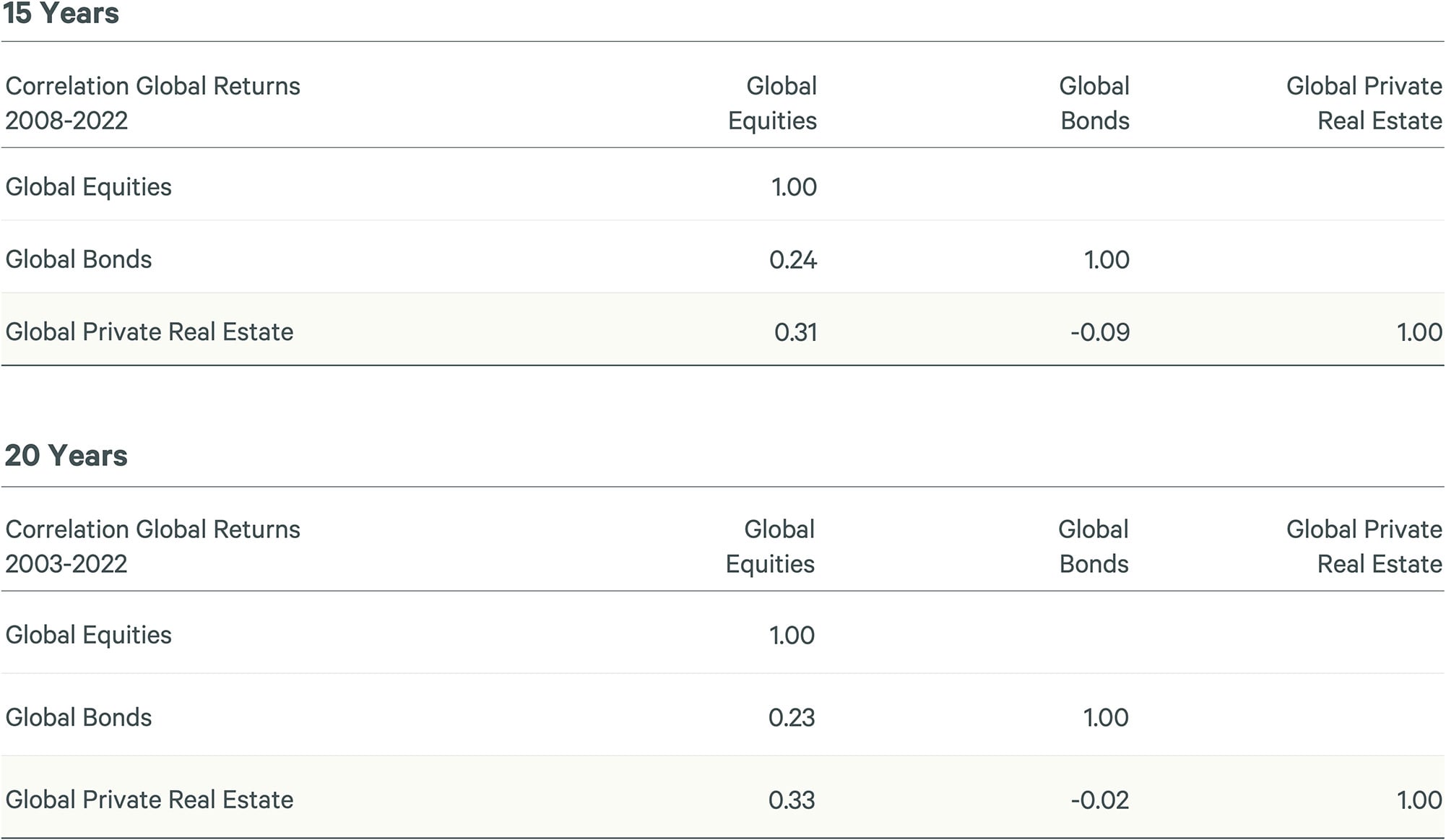Select the 0.31 correlation value
Viewport: 1446px width, 840px height.
point(795,332)
